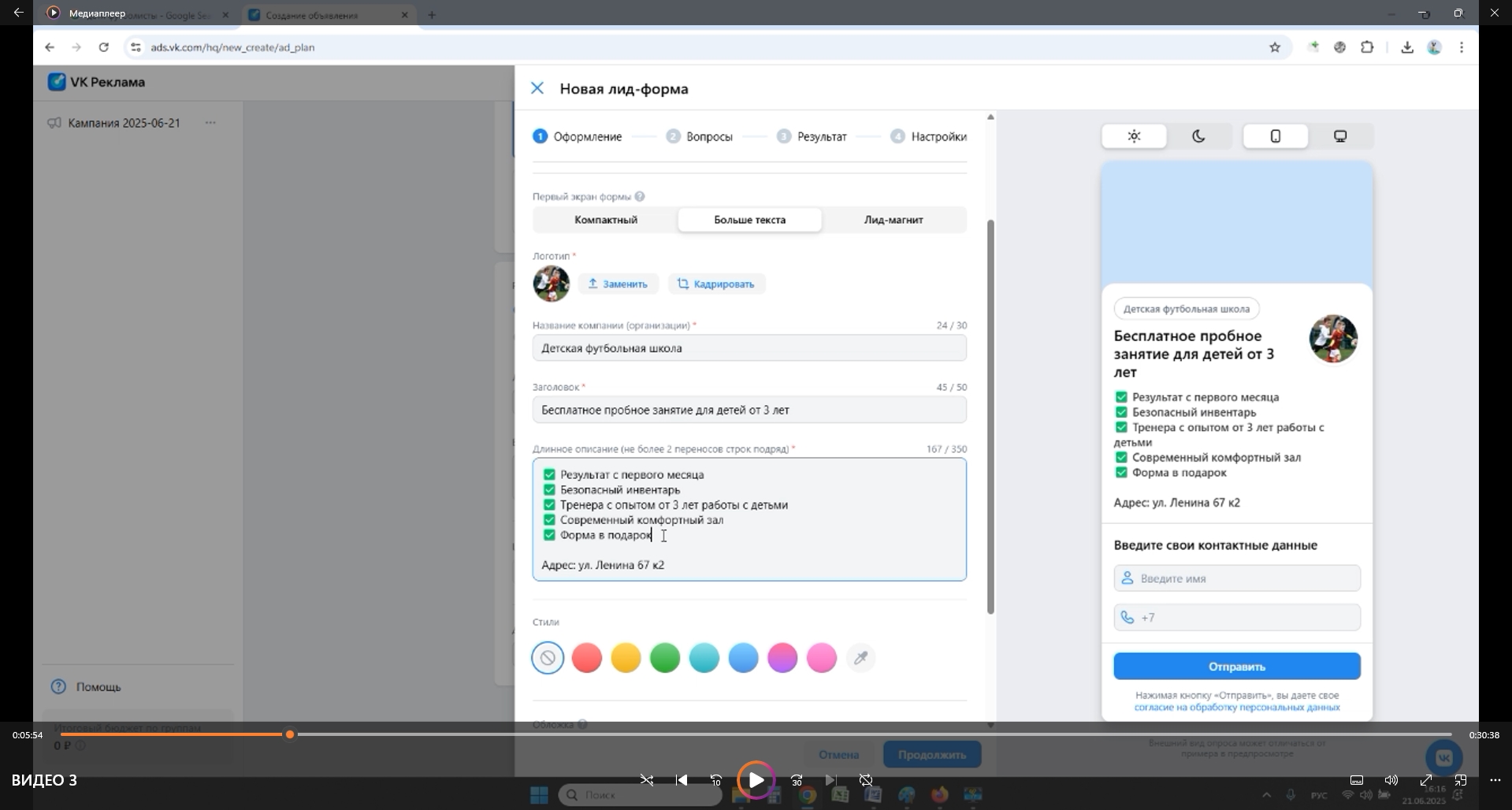1512x810 pixels.
Task: Choose the no-style (none) swatch
Action: coord(548,658)
